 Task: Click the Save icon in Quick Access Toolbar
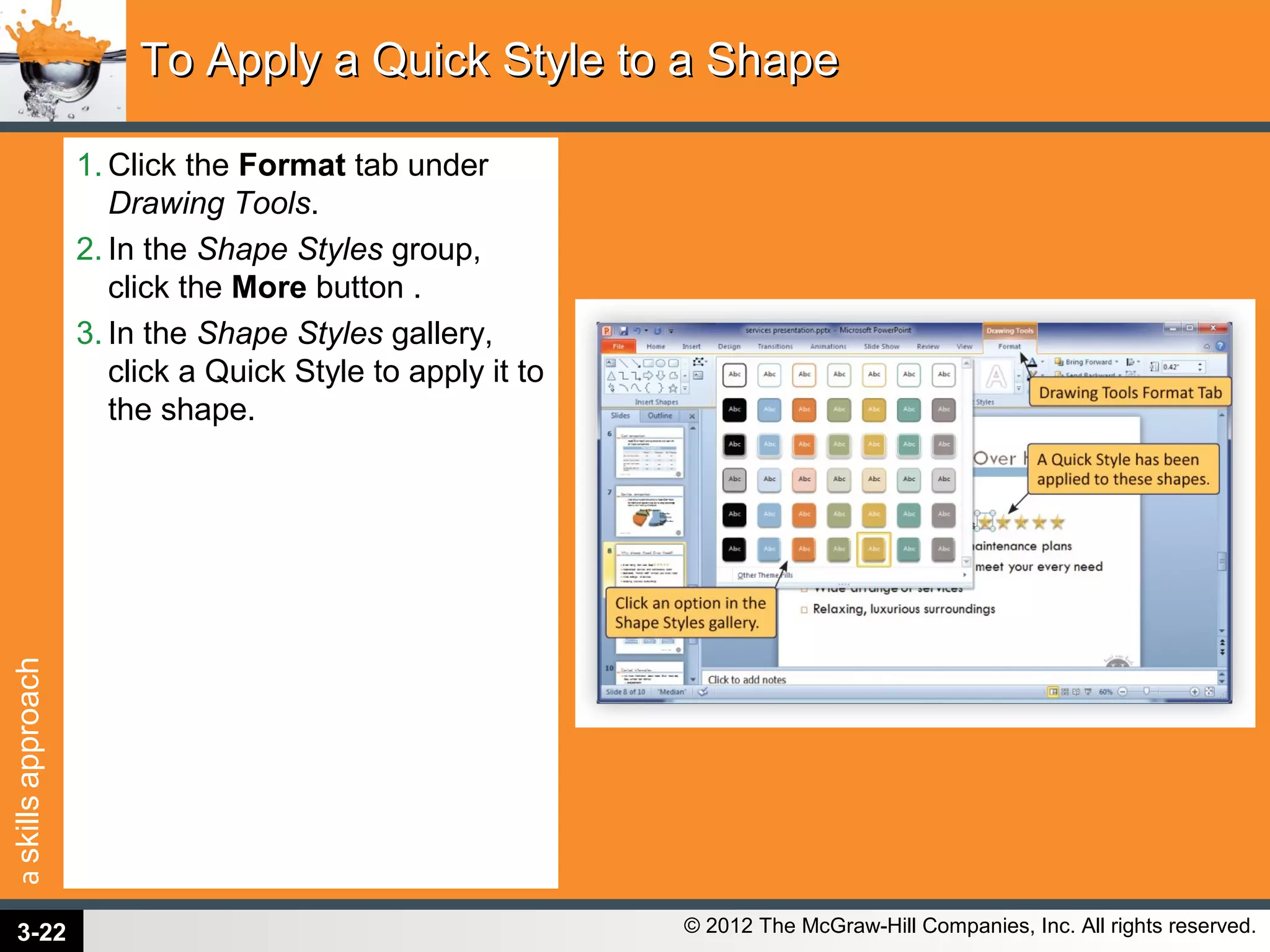click(x=623, y=331)
